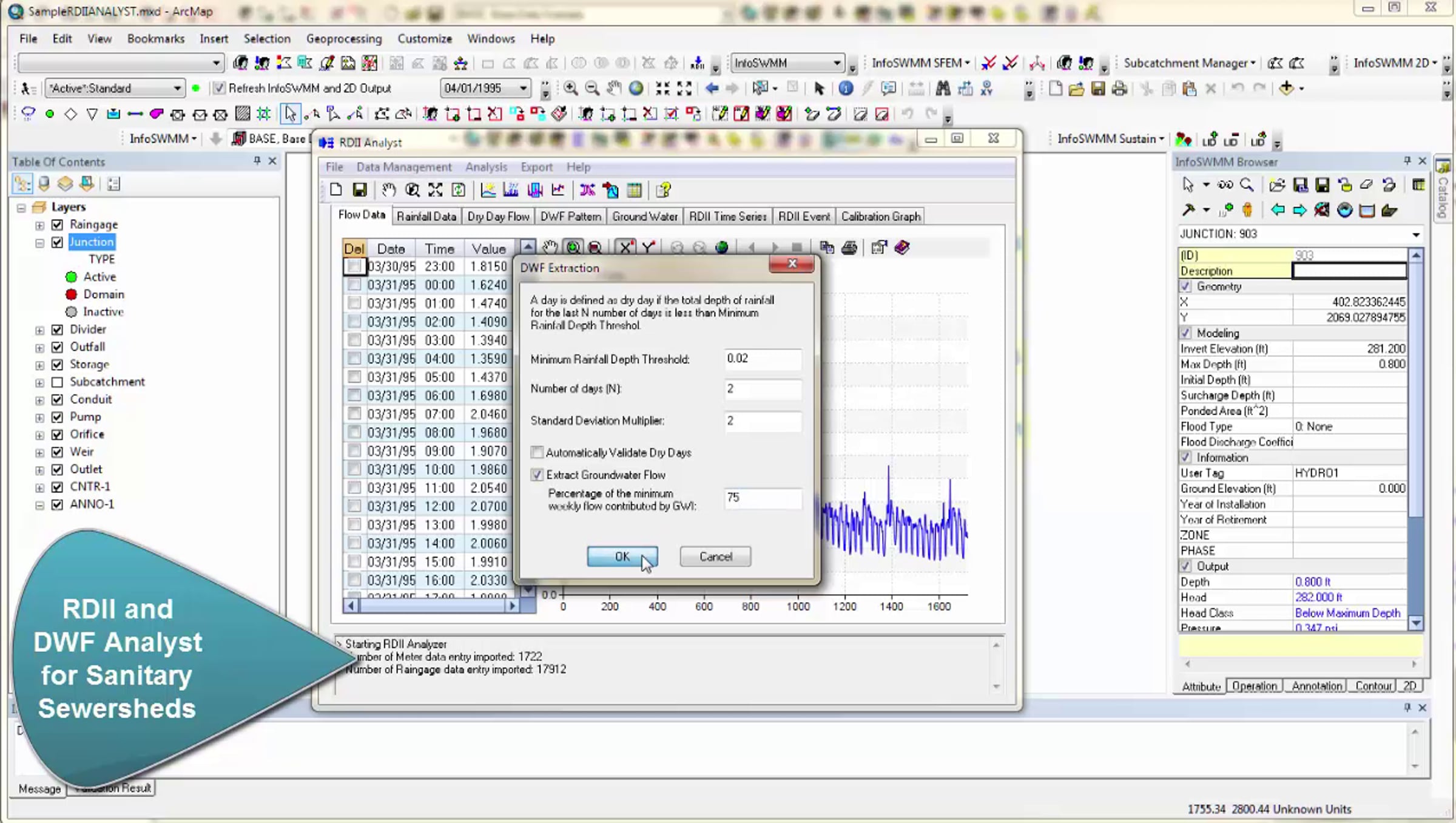Click the Save disk icon in RDII Analyst toolbar

pyautogui.click(x=360, y=190)
